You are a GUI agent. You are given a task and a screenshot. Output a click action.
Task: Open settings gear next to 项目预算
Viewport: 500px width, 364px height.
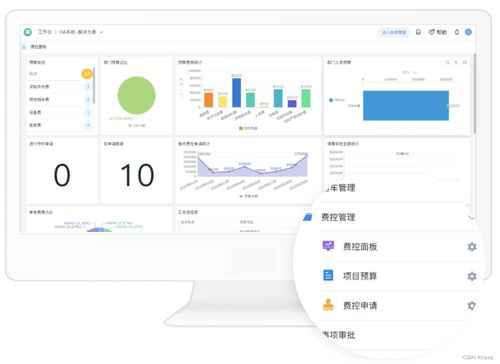click(x=472, y=276)
